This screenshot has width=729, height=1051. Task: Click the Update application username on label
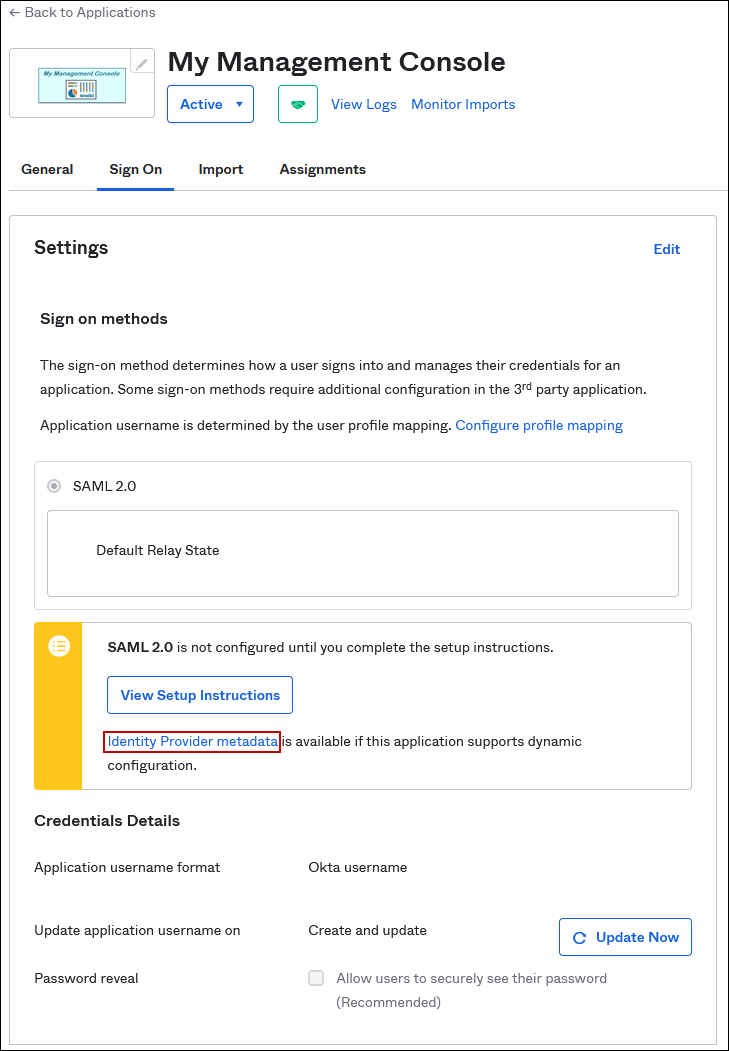coord(137,930)
